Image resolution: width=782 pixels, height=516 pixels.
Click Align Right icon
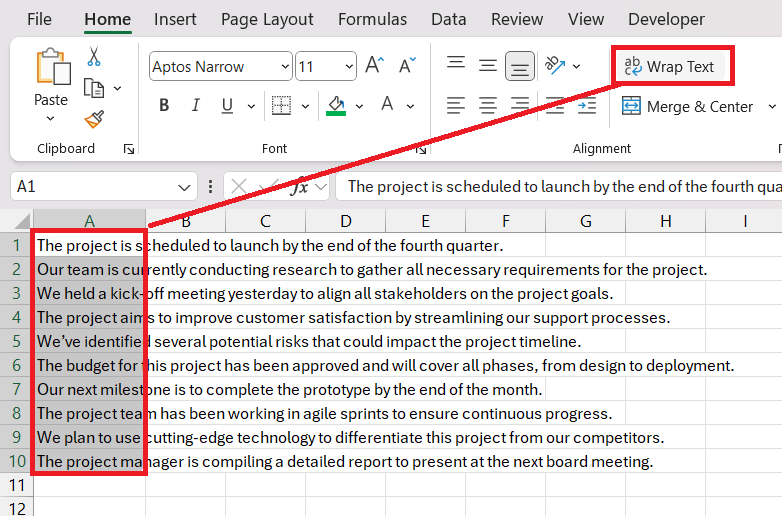520,106
